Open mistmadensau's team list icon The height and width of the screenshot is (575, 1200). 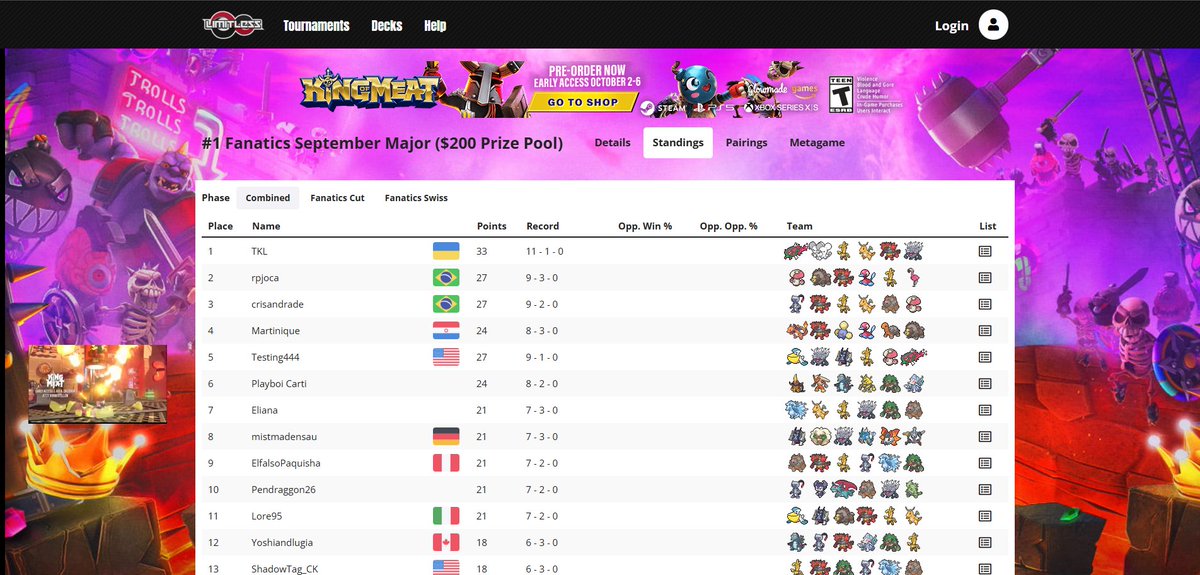click(x=984, y=436)
